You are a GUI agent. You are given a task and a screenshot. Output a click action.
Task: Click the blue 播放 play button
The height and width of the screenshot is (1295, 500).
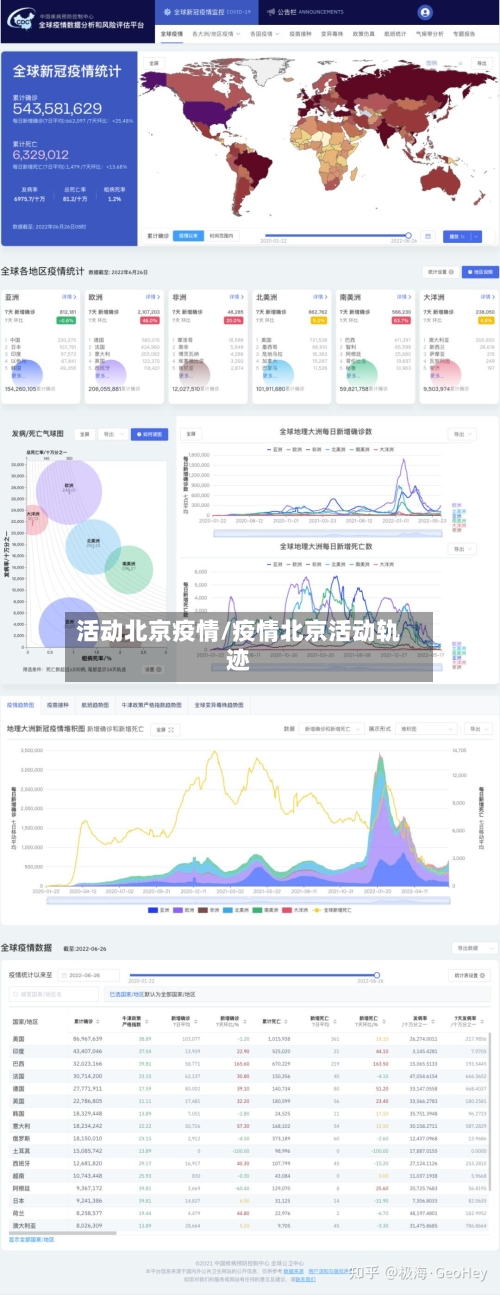pyautogui.click(x=461, y=236)
